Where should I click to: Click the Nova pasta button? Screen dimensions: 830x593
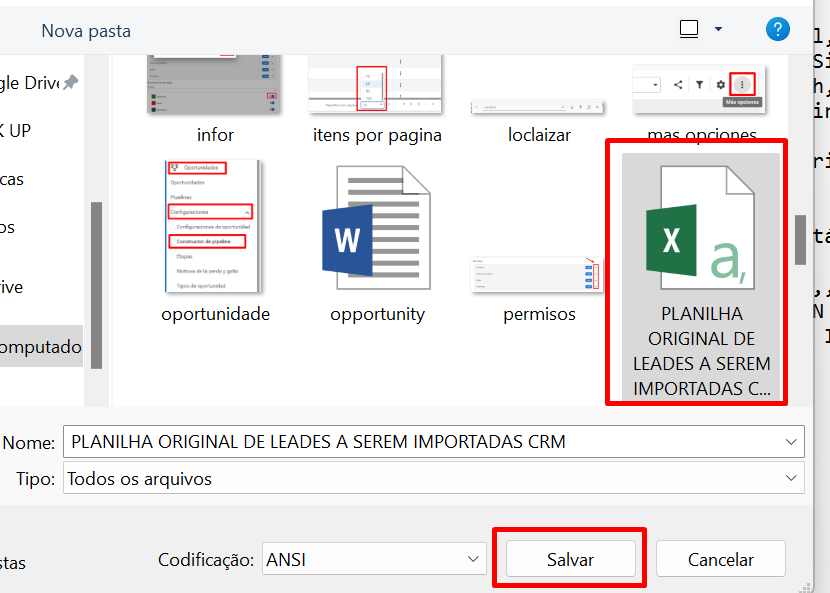[86, 31]
